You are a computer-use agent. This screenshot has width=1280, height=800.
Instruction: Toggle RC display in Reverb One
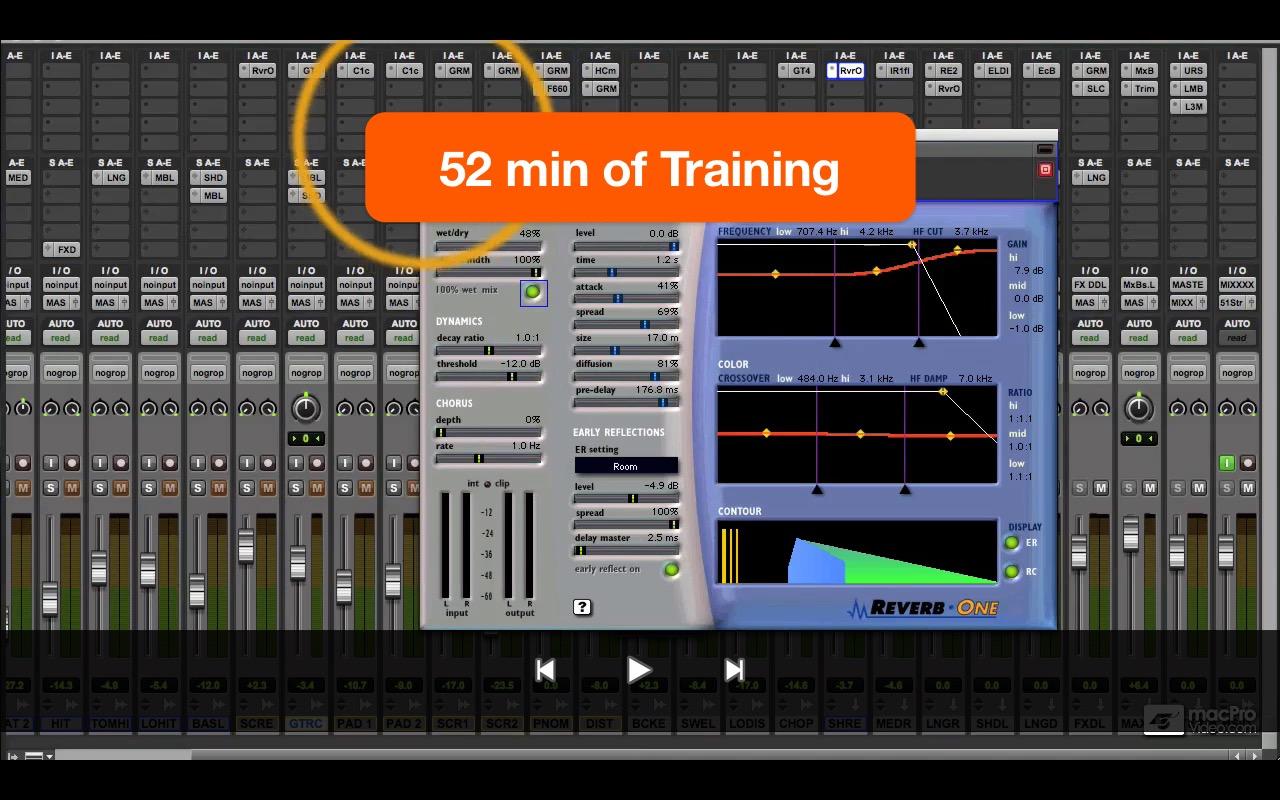(x=1011, y=572)
